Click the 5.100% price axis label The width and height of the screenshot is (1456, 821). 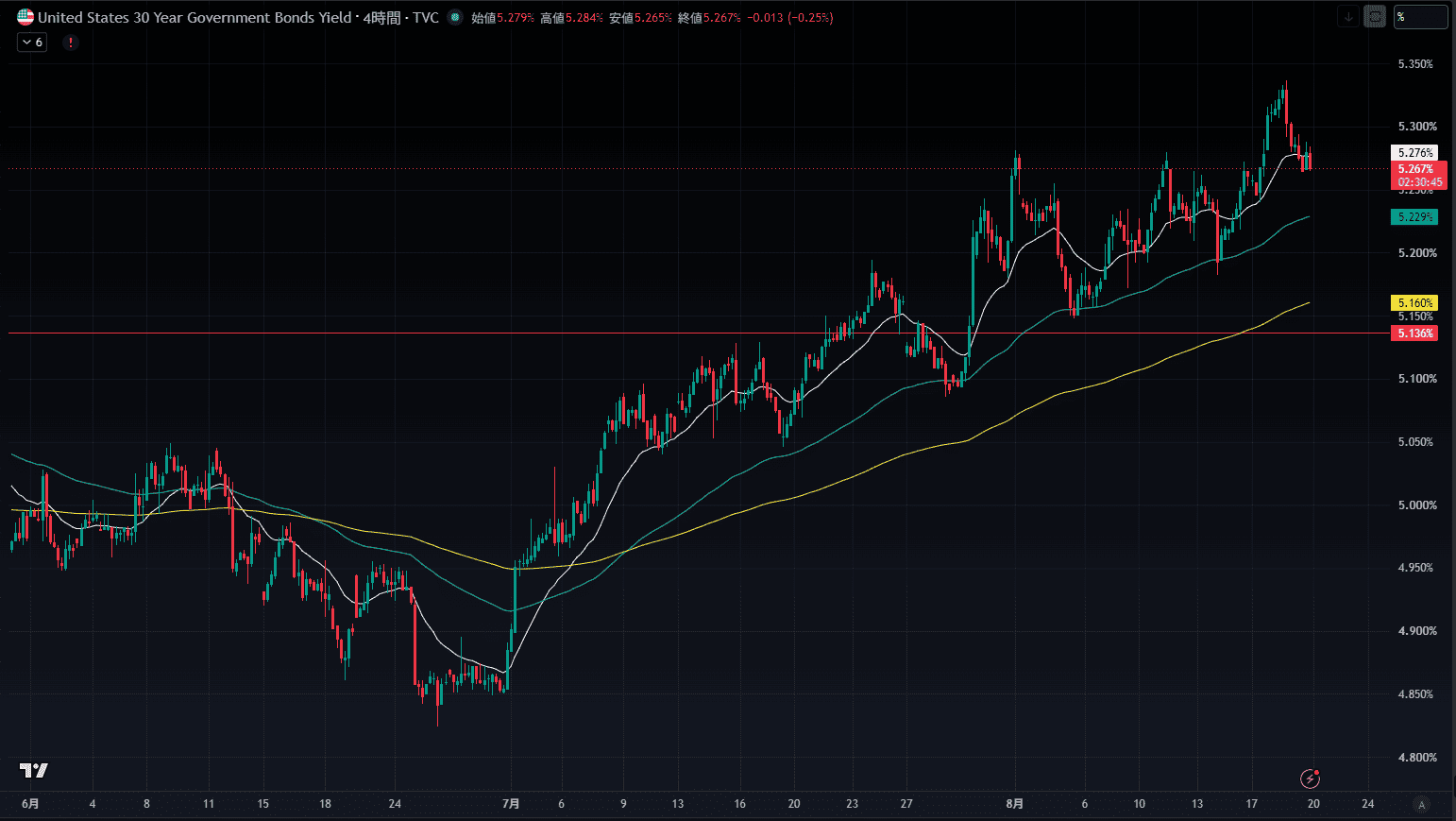coord(1417,379)
